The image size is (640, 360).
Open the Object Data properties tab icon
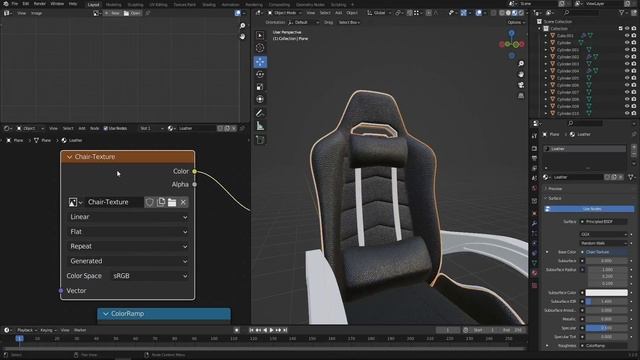point(534,263)
